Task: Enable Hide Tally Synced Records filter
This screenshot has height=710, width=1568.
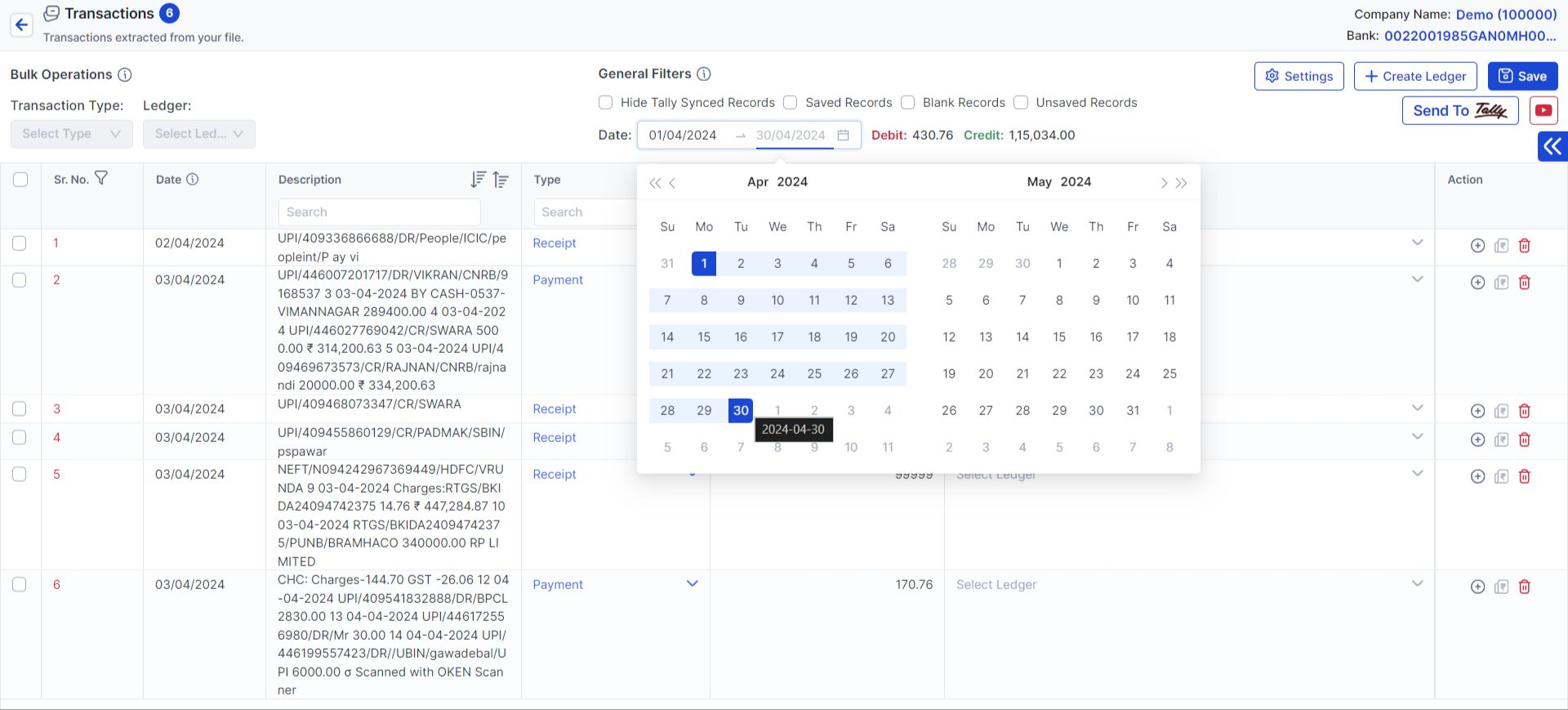Action: (x=605, y=102)
